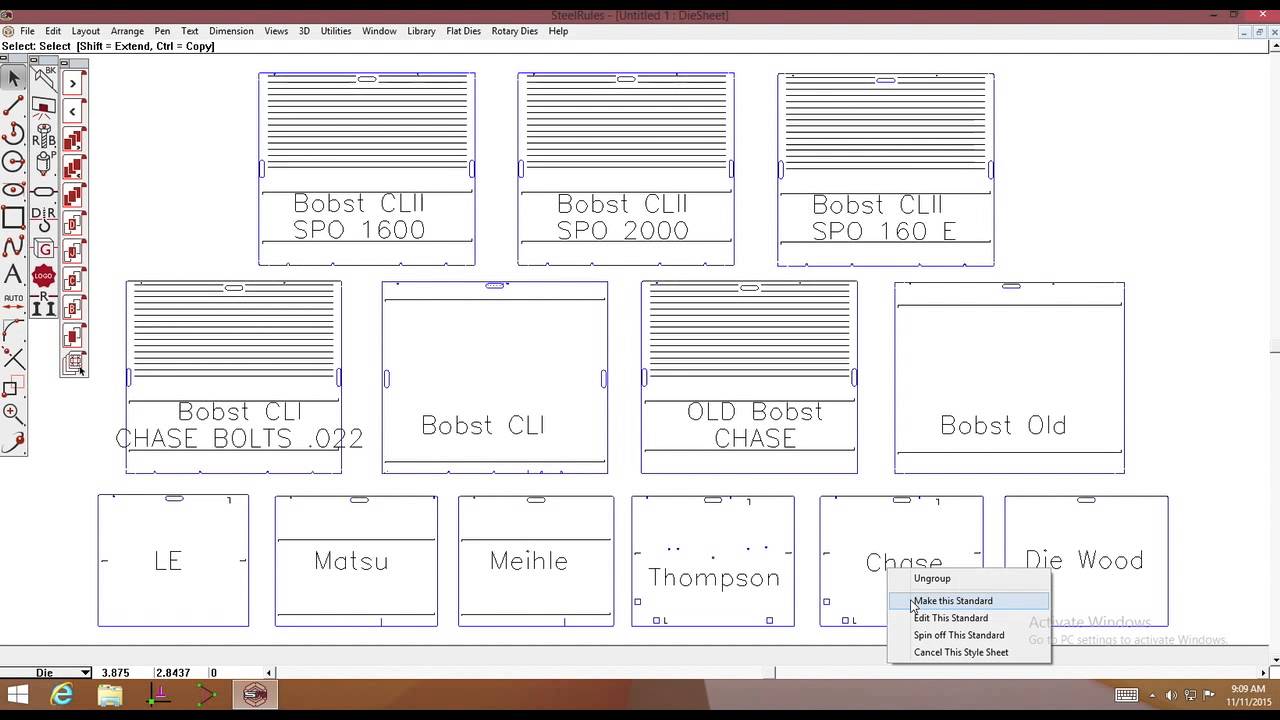Viewport: 1280px width, 720px height.
Task: Select the OLD Bobst CHASE template
Action: pyautogui.click(x=749, y=377)
